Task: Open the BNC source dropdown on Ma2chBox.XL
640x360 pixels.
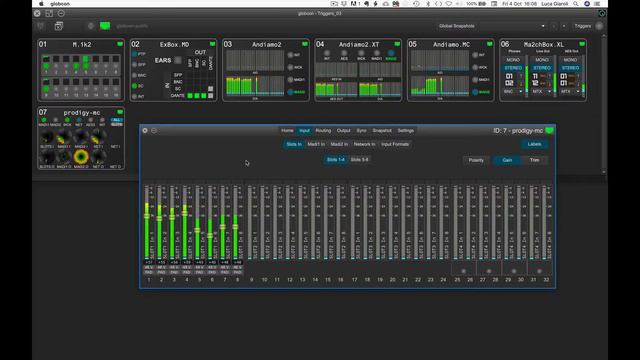Action: [513, 91]
